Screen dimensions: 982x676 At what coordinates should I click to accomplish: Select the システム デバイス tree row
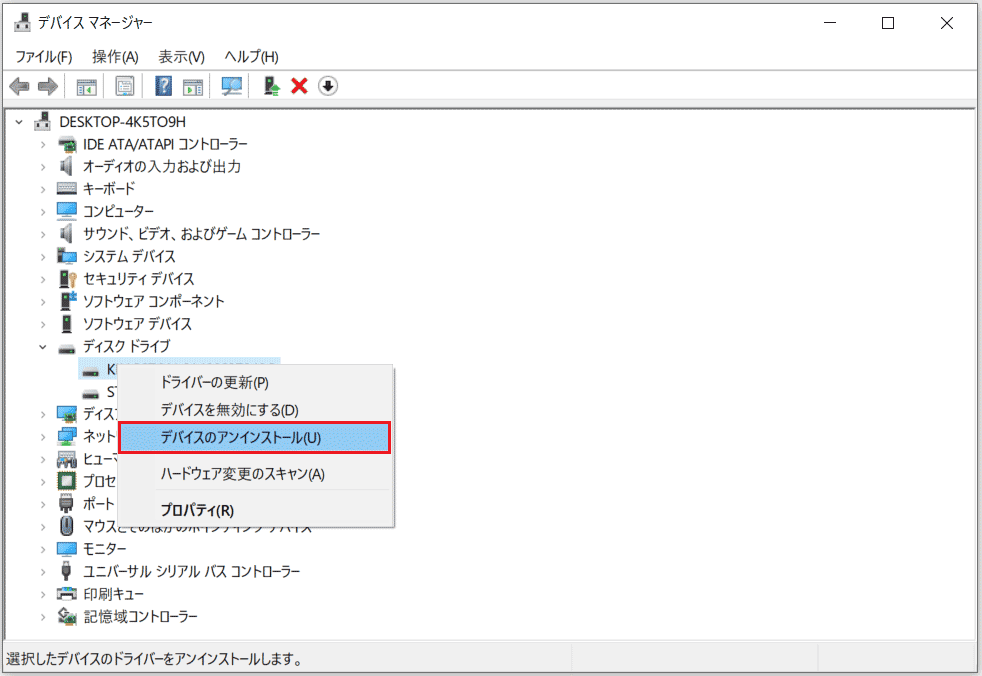click(x=129, y=256)
